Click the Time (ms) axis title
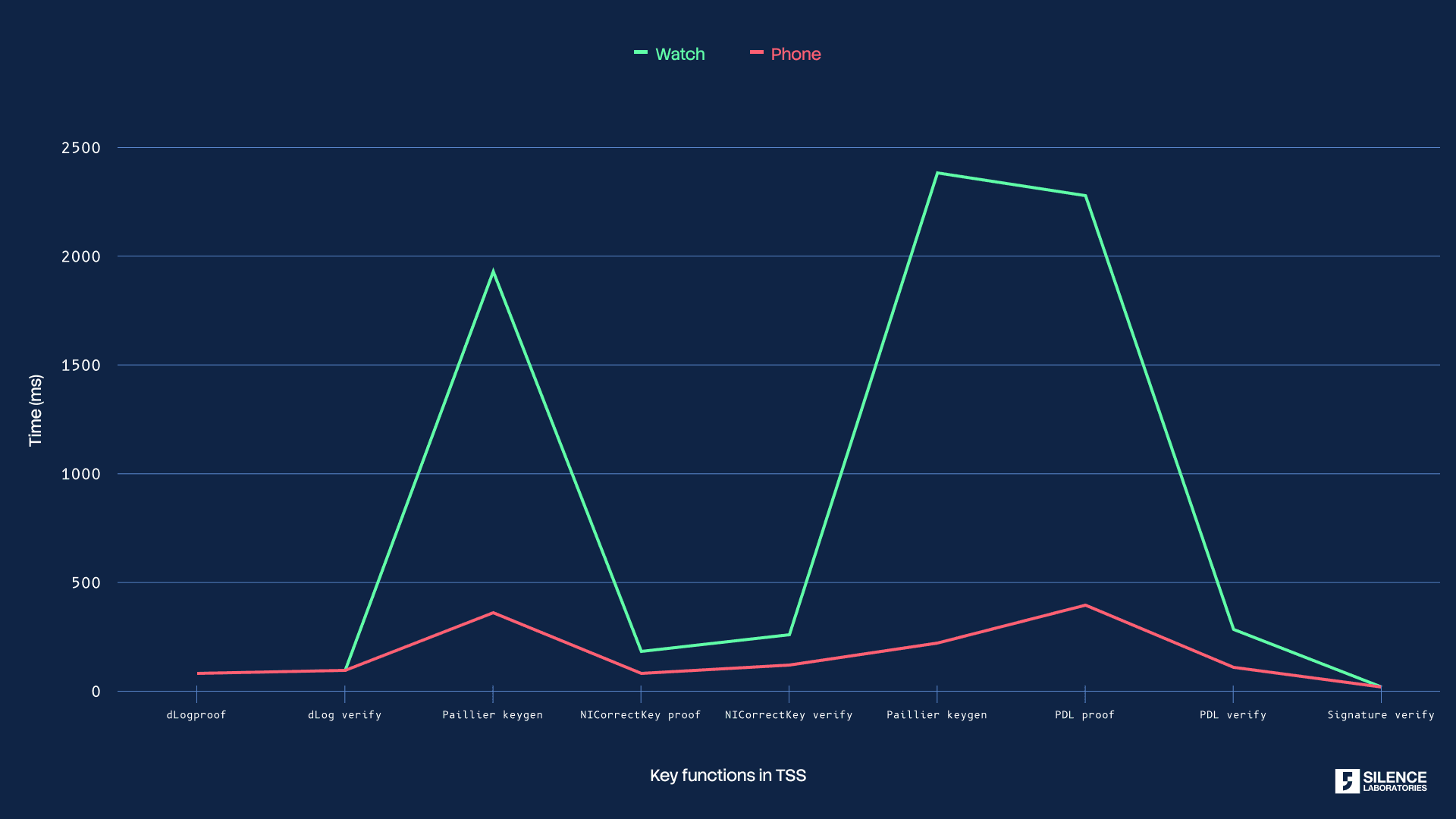 36,410
